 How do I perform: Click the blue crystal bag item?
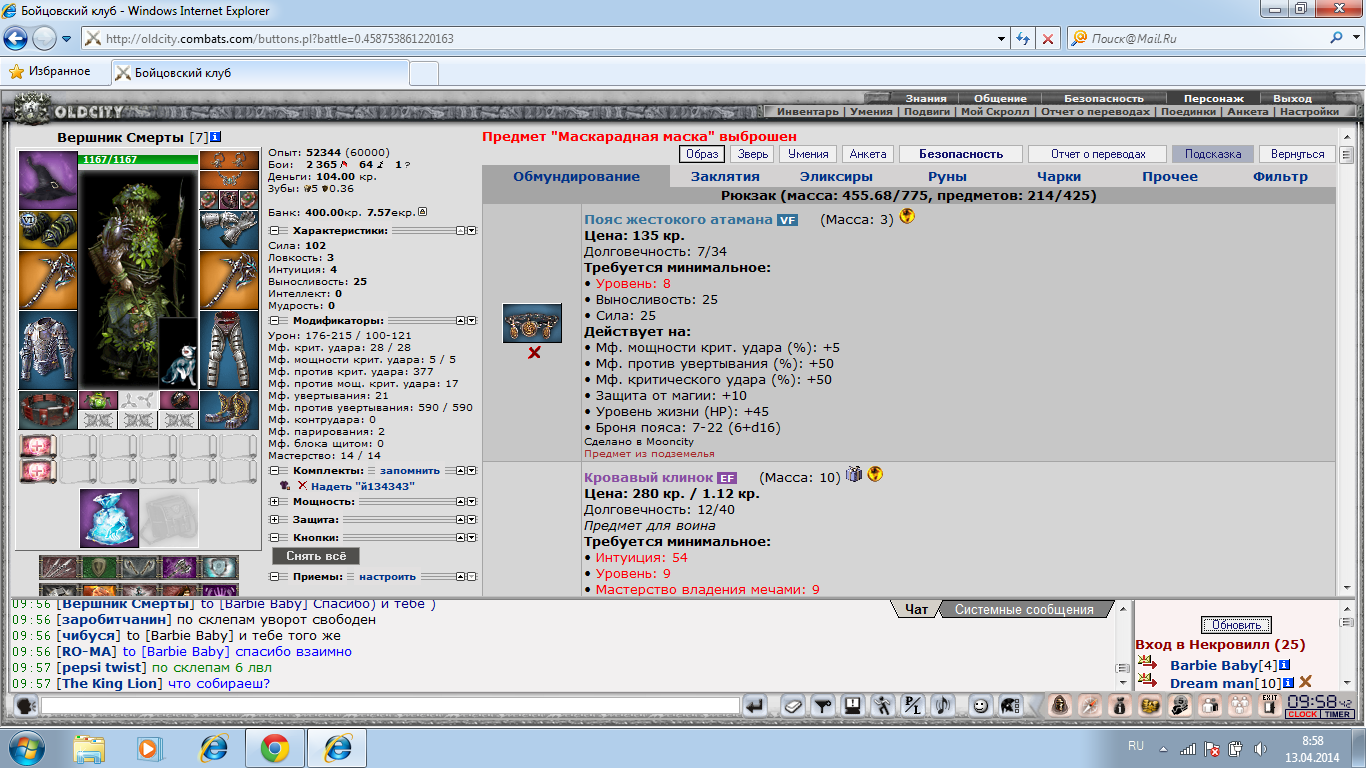click(109, 518)
